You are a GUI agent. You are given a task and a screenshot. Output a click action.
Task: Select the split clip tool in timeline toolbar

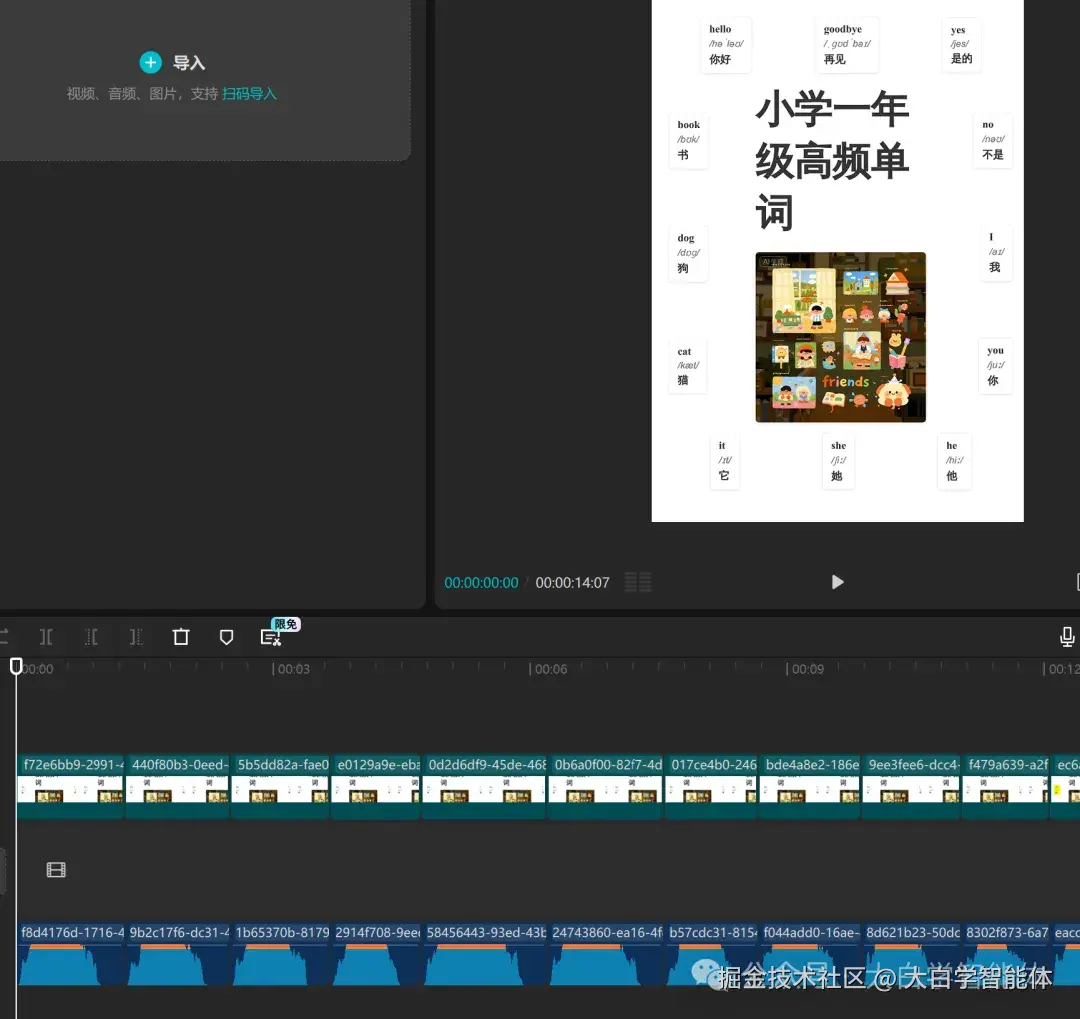(x=46, y=637)
